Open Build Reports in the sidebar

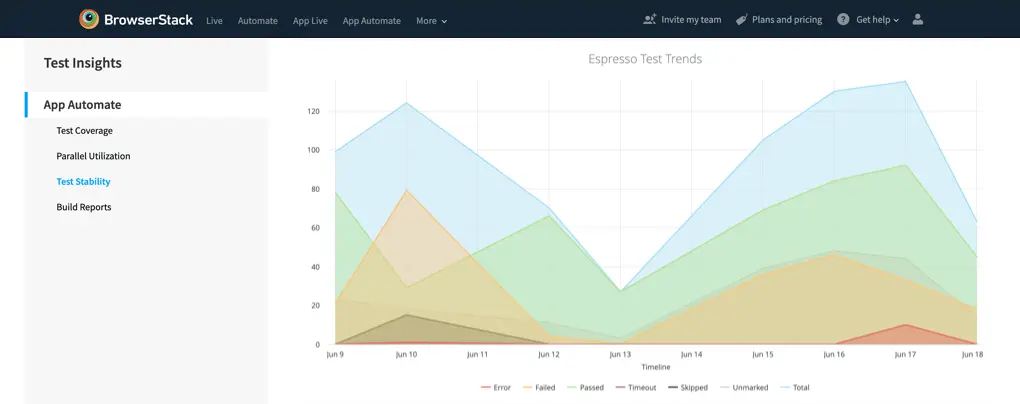pos(84,207)
